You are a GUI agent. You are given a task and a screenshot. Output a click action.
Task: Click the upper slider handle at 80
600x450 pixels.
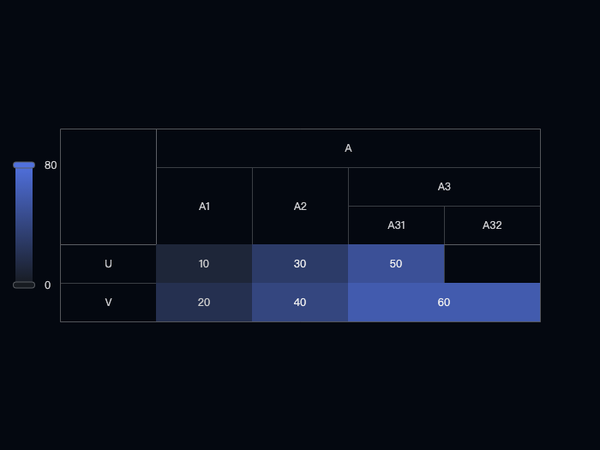click(x=24, y=165)
